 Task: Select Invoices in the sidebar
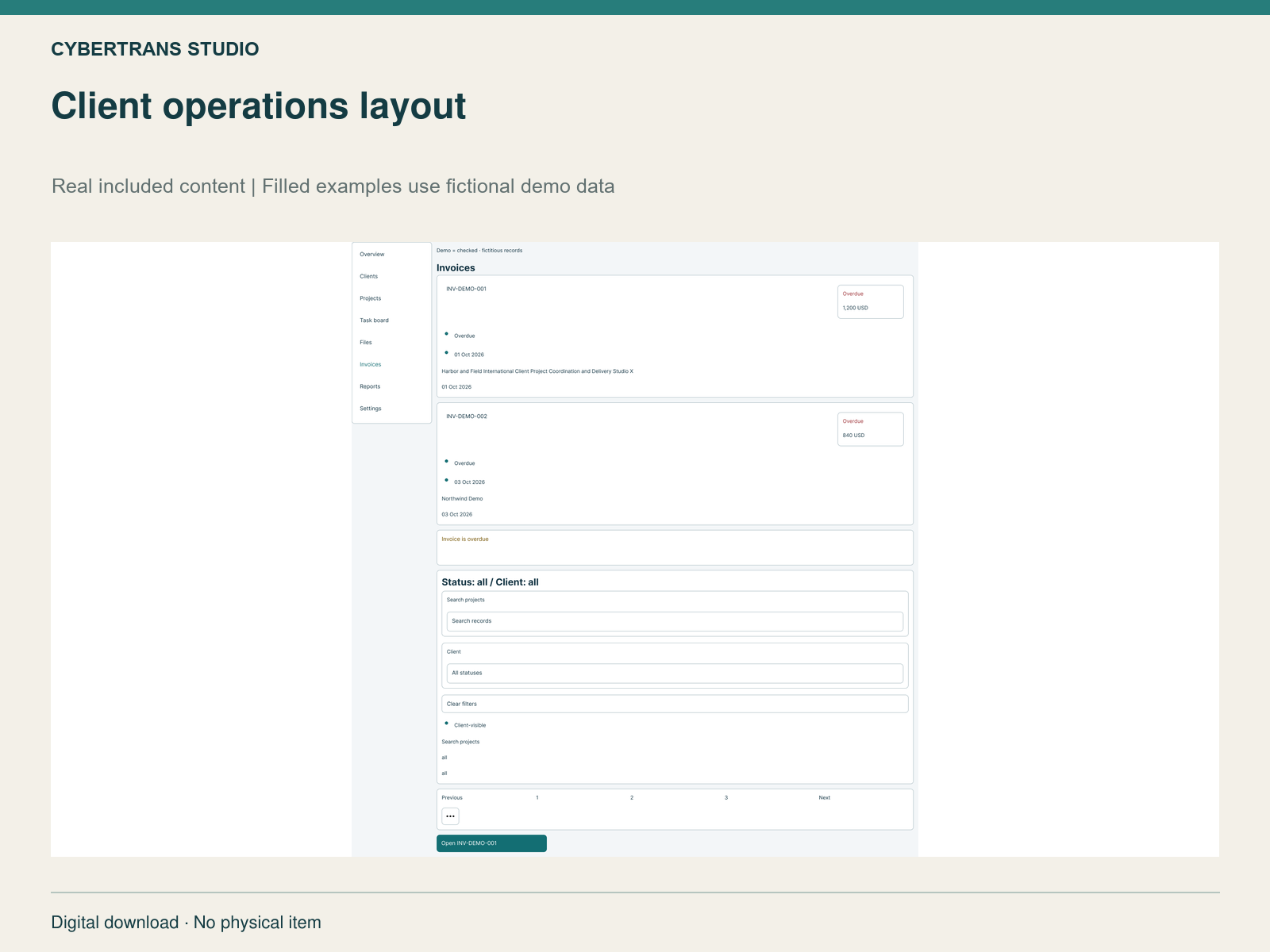pos(370,365)
